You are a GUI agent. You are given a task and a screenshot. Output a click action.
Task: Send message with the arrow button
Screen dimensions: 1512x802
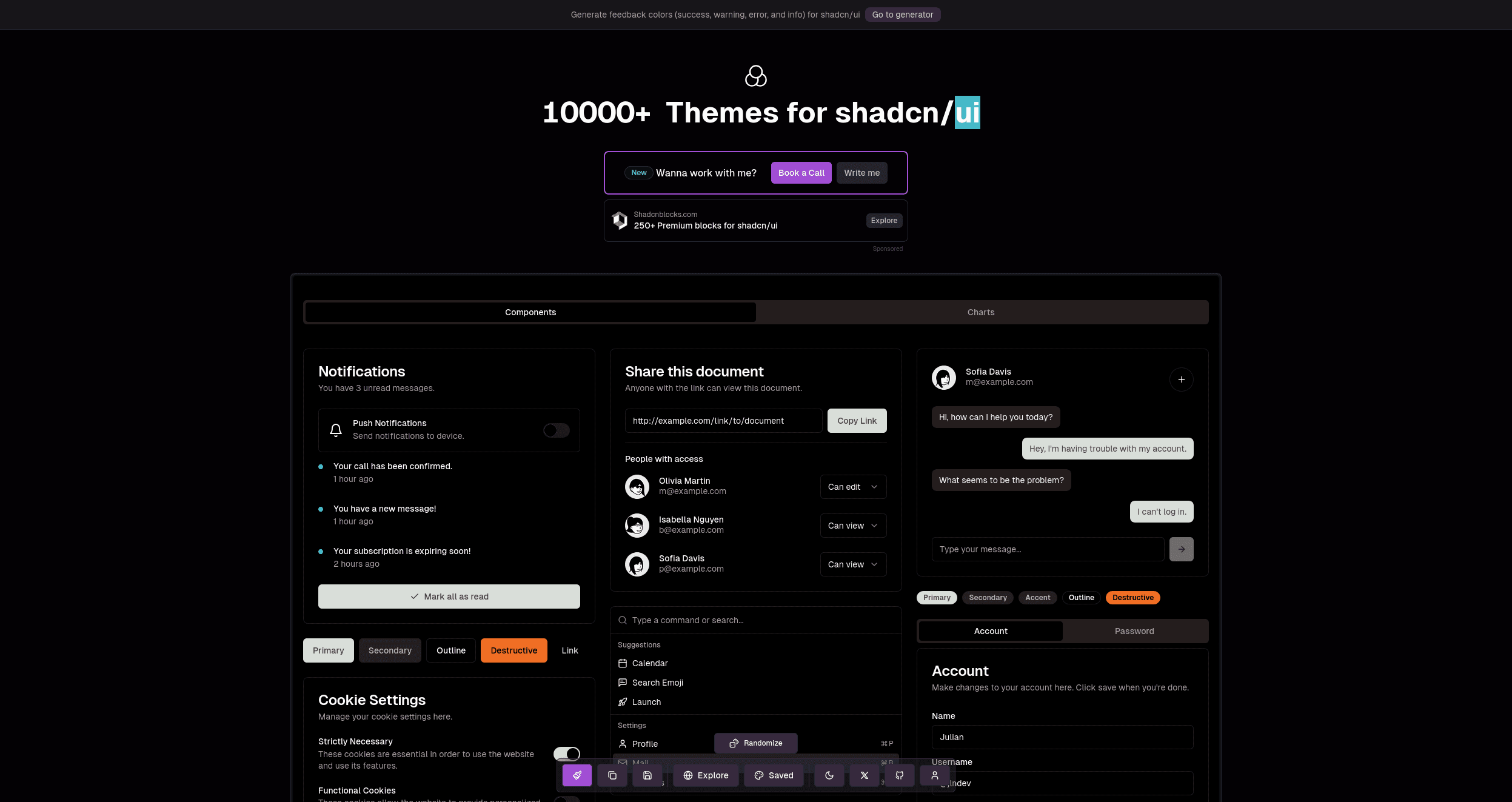click(x=1181, y=549)
